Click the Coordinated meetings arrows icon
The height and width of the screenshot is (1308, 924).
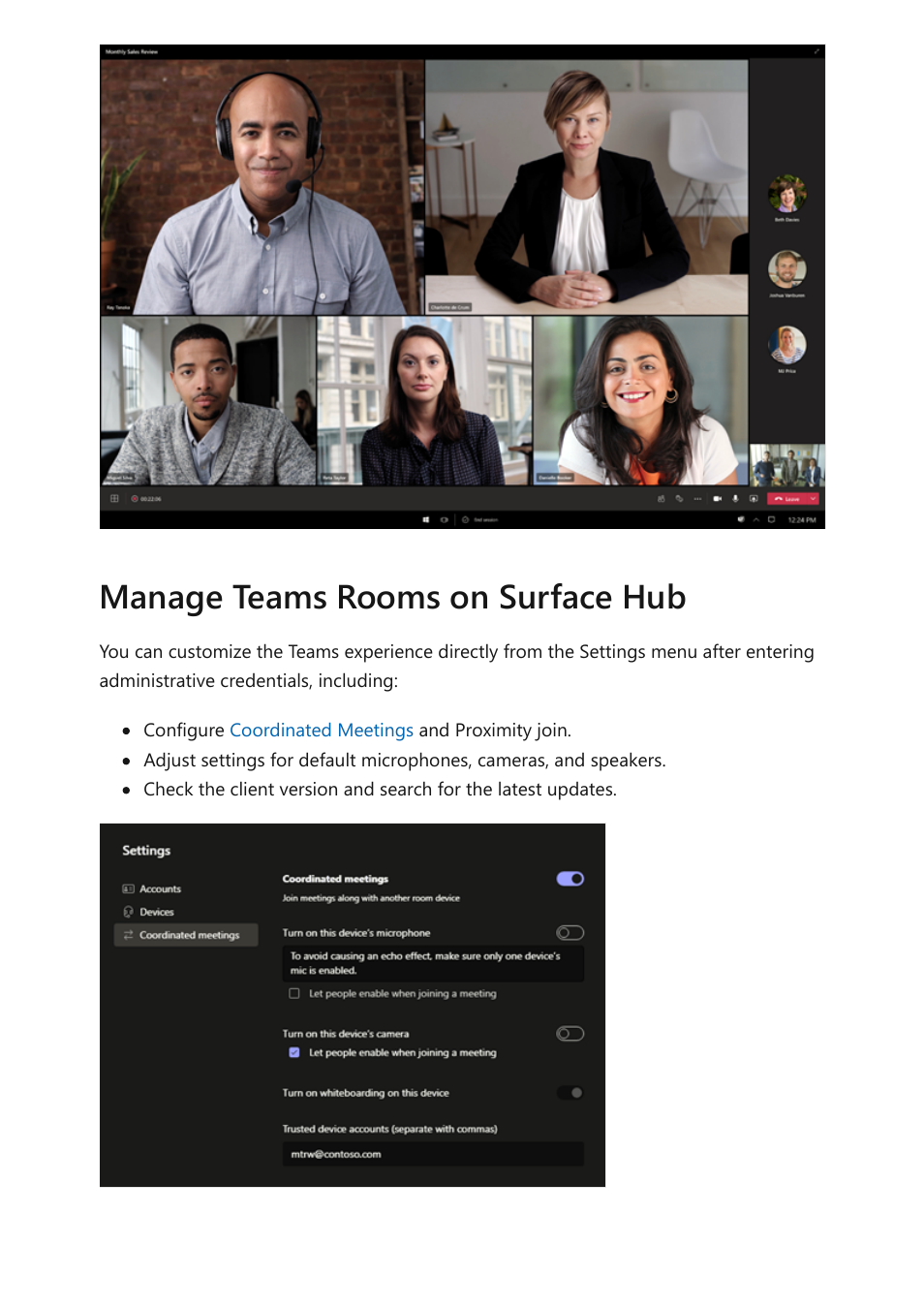[x=128, y=936]
